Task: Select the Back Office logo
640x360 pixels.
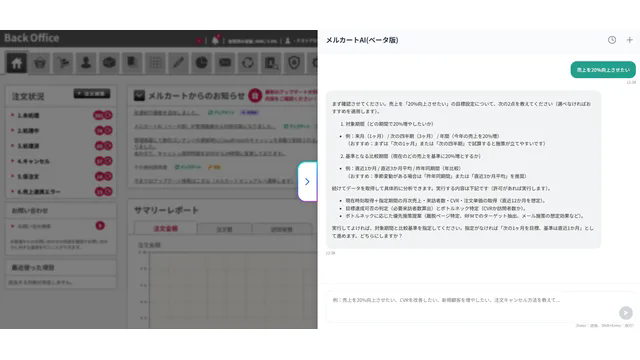Action: click(31, 38)
